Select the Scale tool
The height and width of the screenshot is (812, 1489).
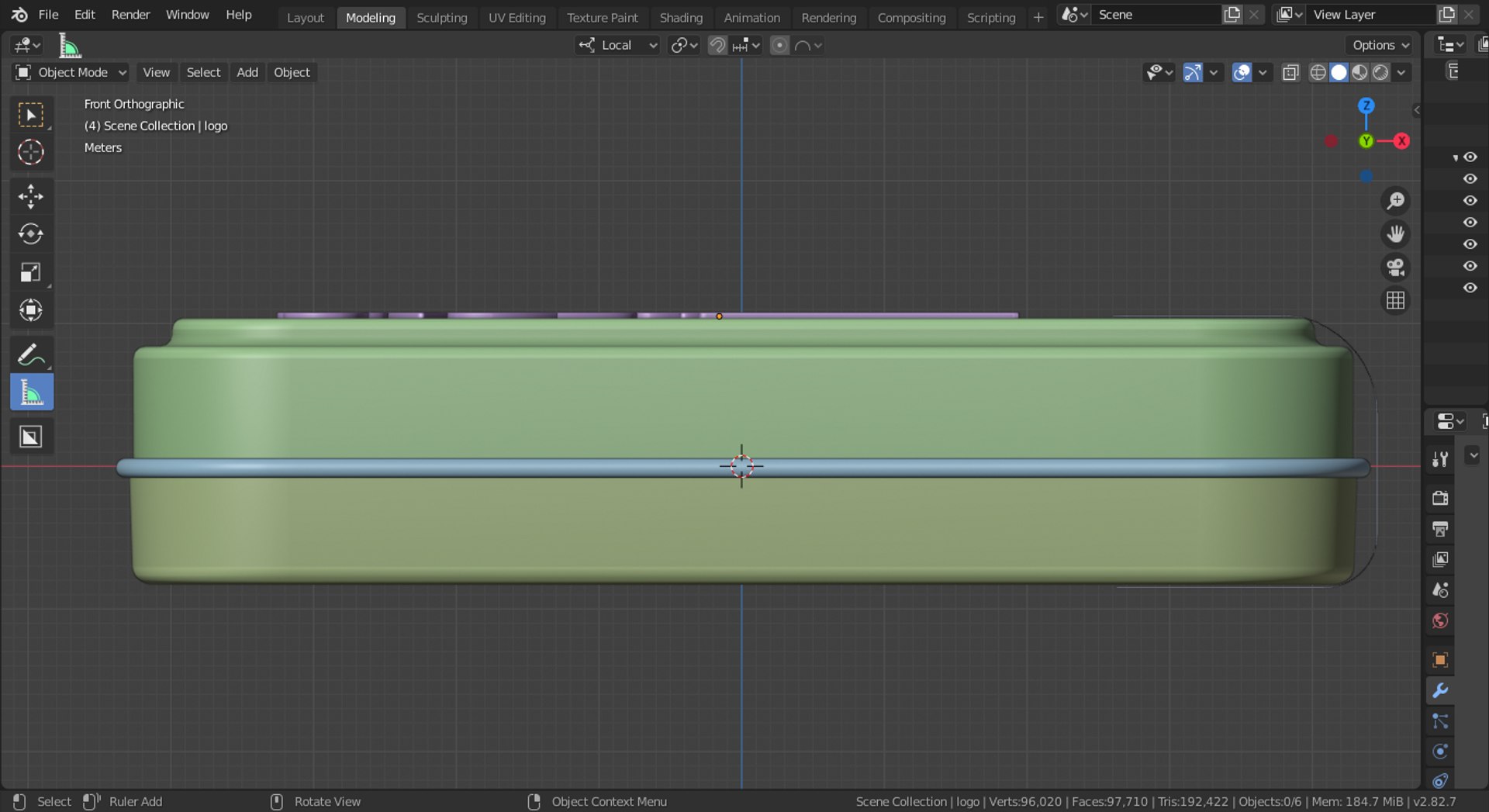point(31,272)
